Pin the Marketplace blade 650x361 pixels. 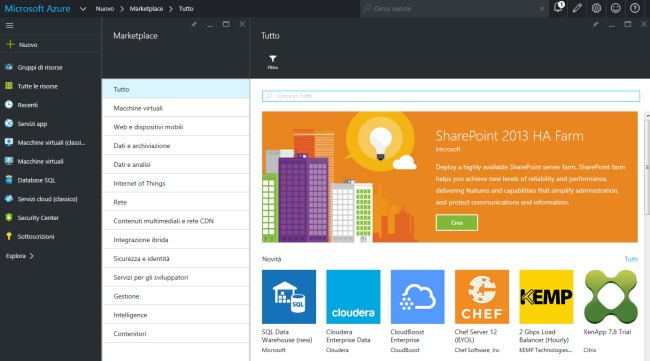[x=194, y=24]
